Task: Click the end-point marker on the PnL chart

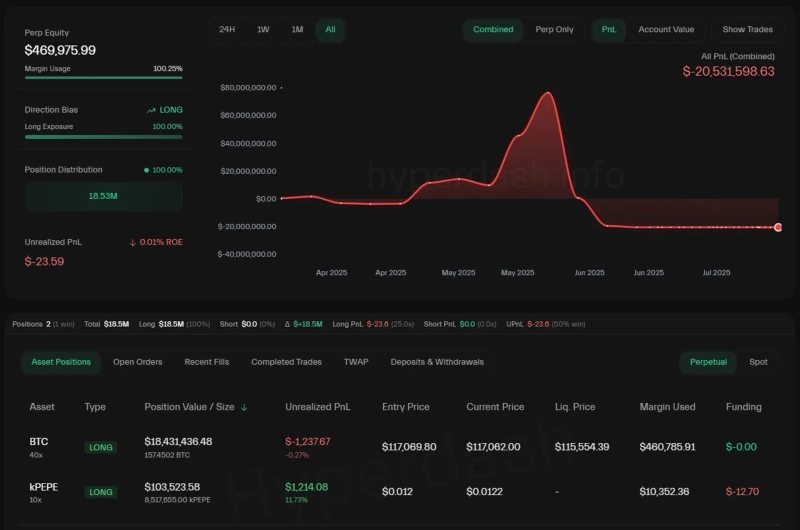Action: point(778,227)
